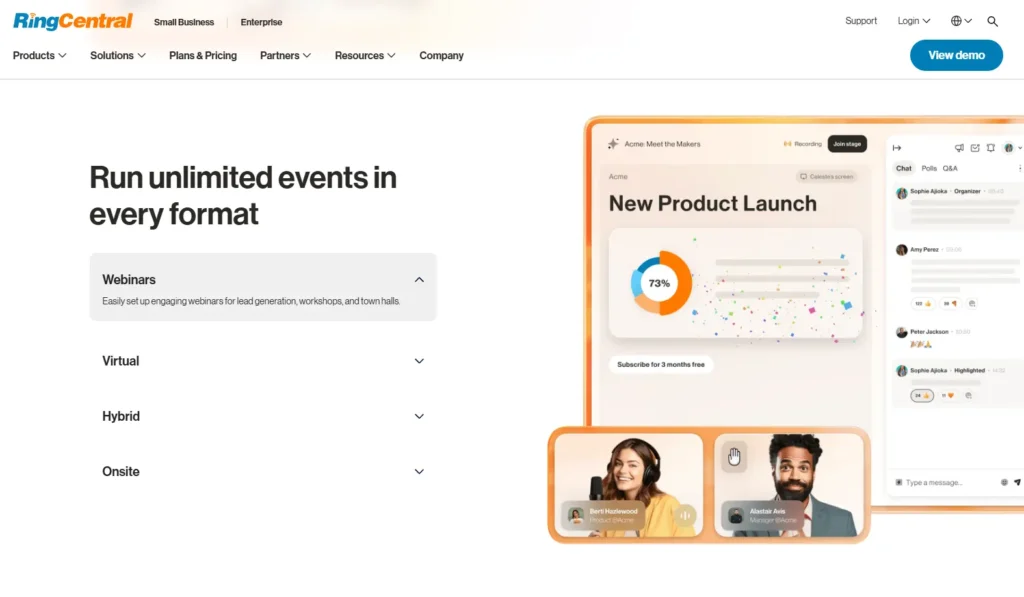Switch to Enterprise site
Viewport: 1024px width, 597px height.
click(x=261, y=22)
